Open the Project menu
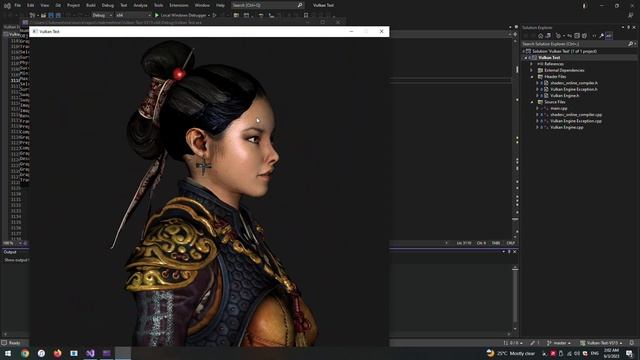 tap(73, 5)
